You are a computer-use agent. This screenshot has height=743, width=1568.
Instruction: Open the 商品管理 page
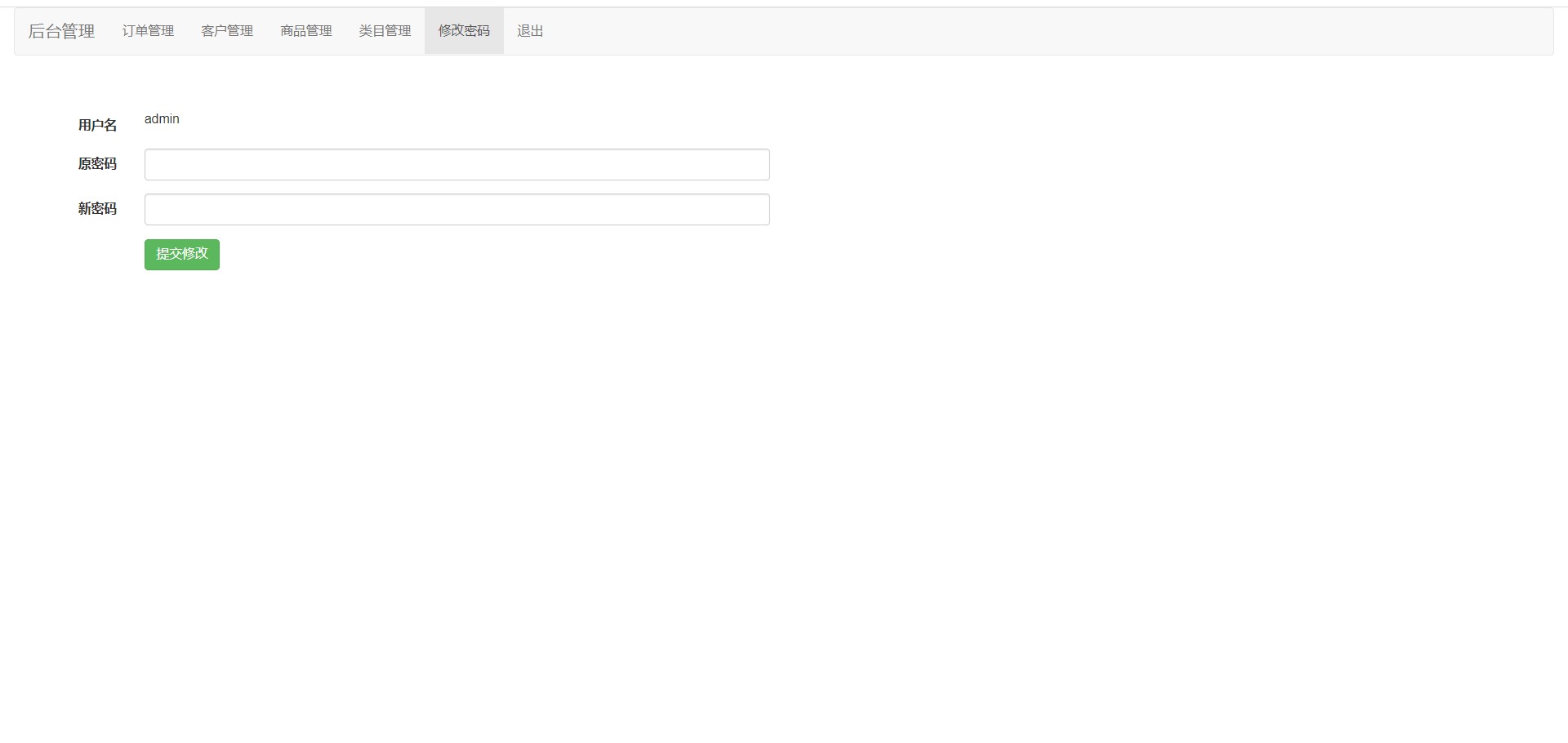point(306,31)
